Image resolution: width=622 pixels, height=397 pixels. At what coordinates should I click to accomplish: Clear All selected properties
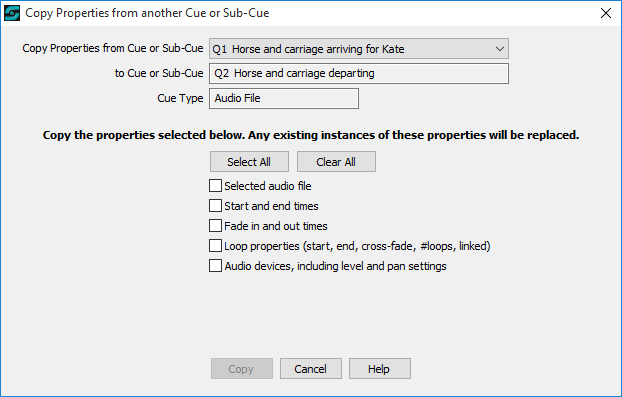tap(336, 162)
